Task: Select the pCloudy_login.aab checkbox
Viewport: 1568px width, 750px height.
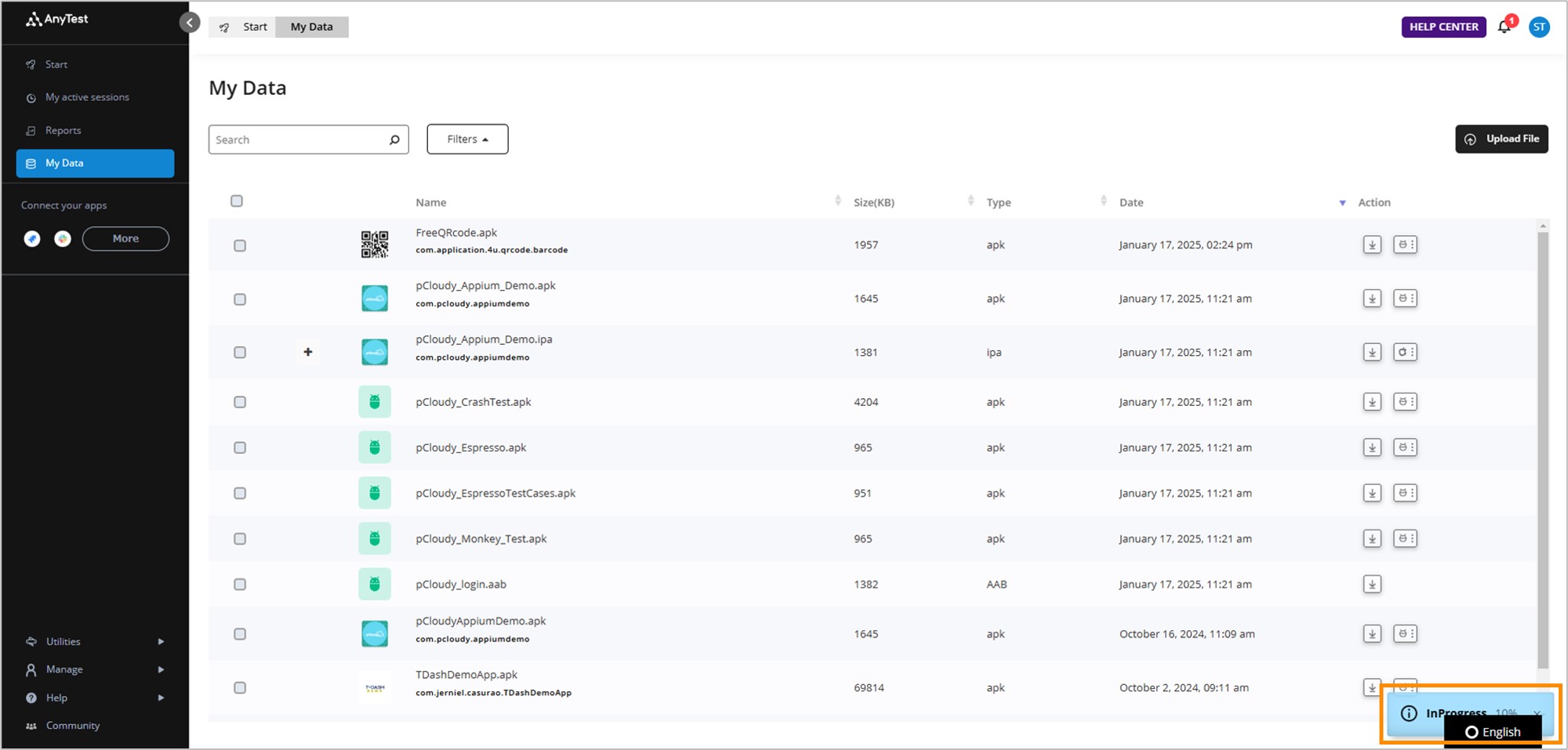Action: (x=240, y=585)
